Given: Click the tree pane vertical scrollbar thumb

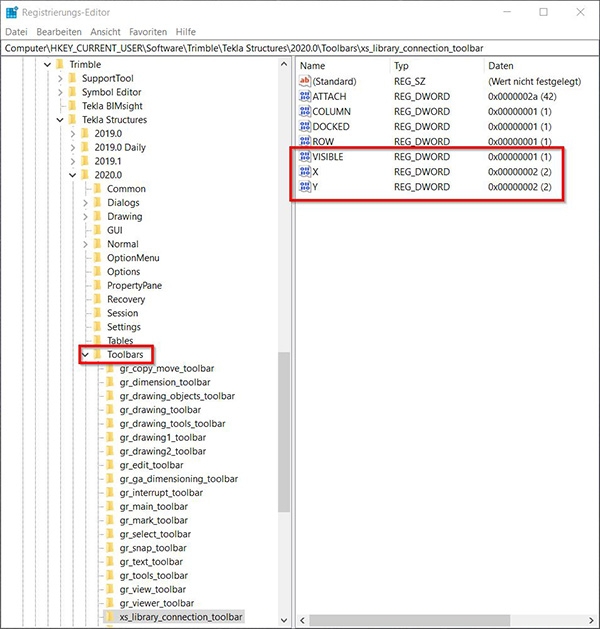Looking at the screenshot, I should [x=284, y=432].
